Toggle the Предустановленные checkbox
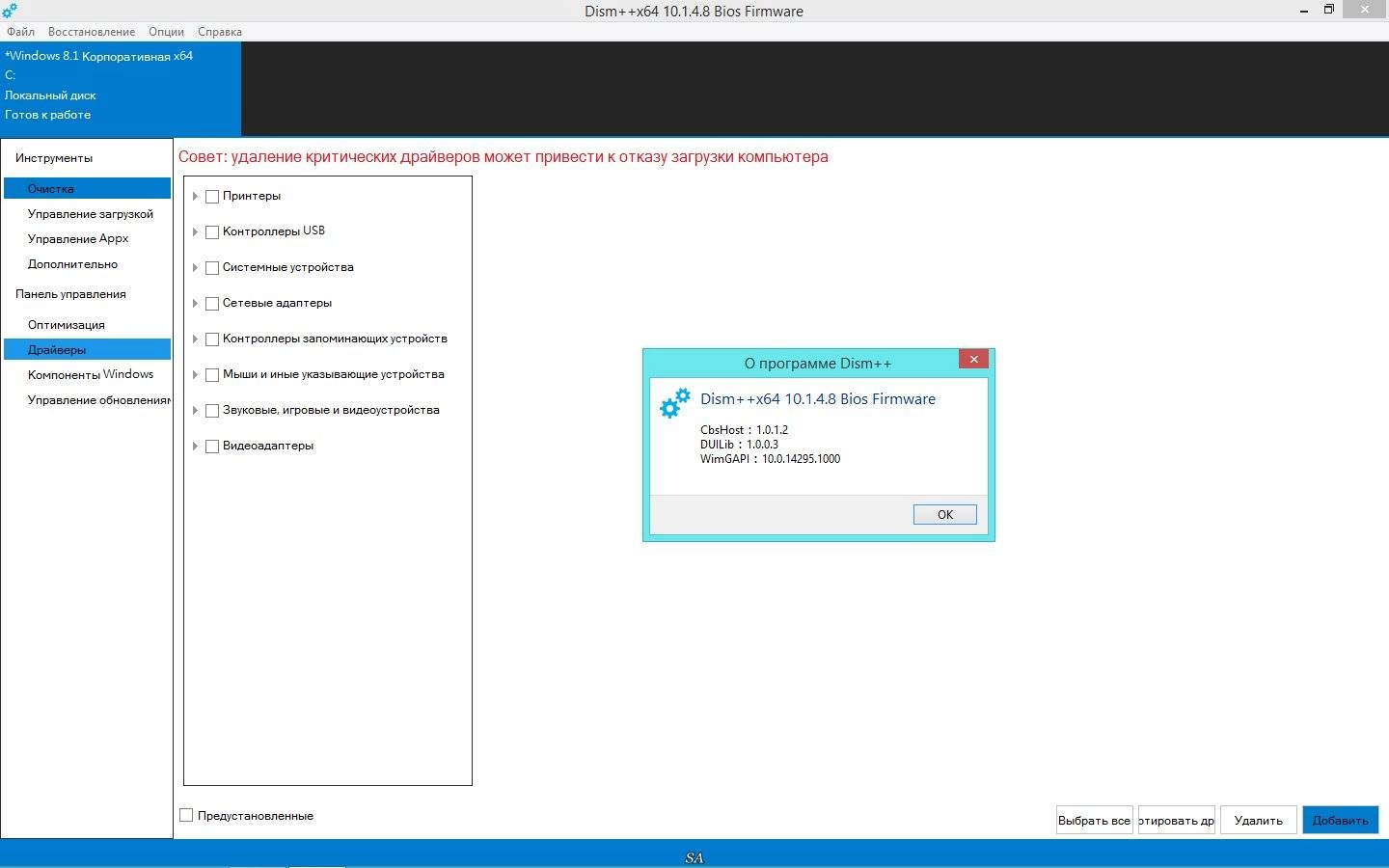This screenshot has height=868, width=1389. tap(186, 815)
